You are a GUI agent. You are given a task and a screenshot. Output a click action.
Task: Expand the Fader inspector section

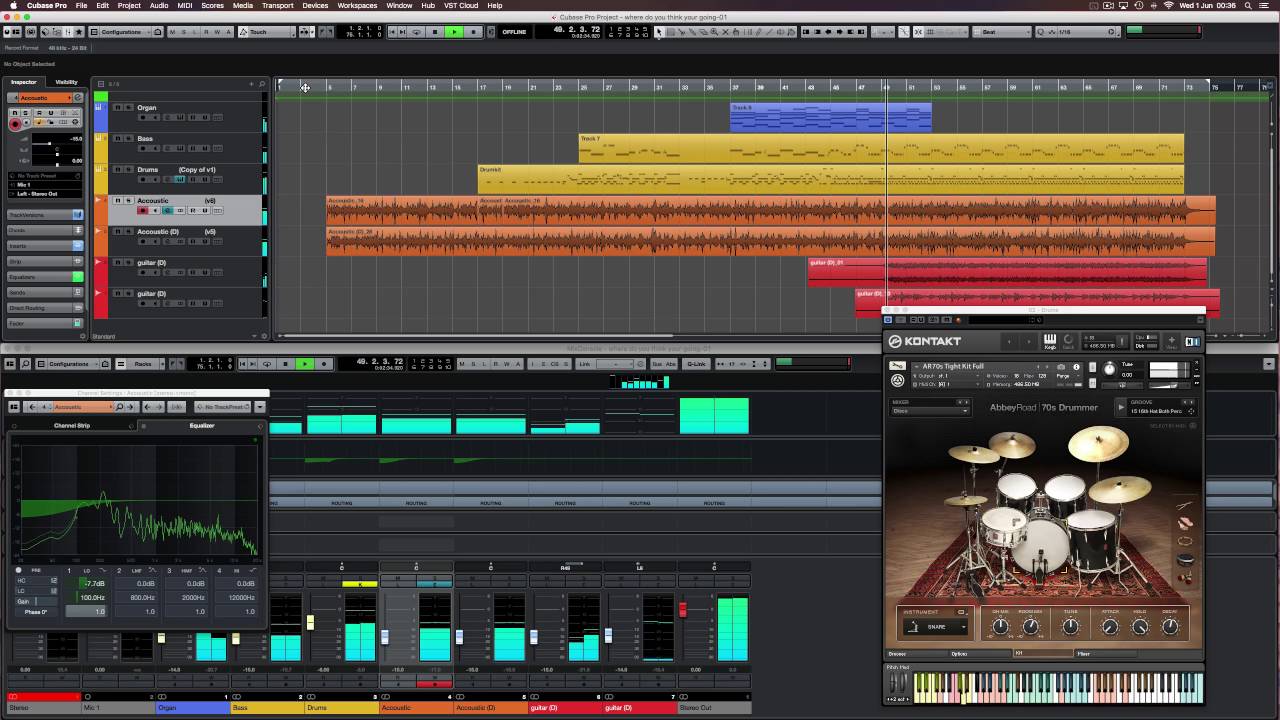[45, 323]
